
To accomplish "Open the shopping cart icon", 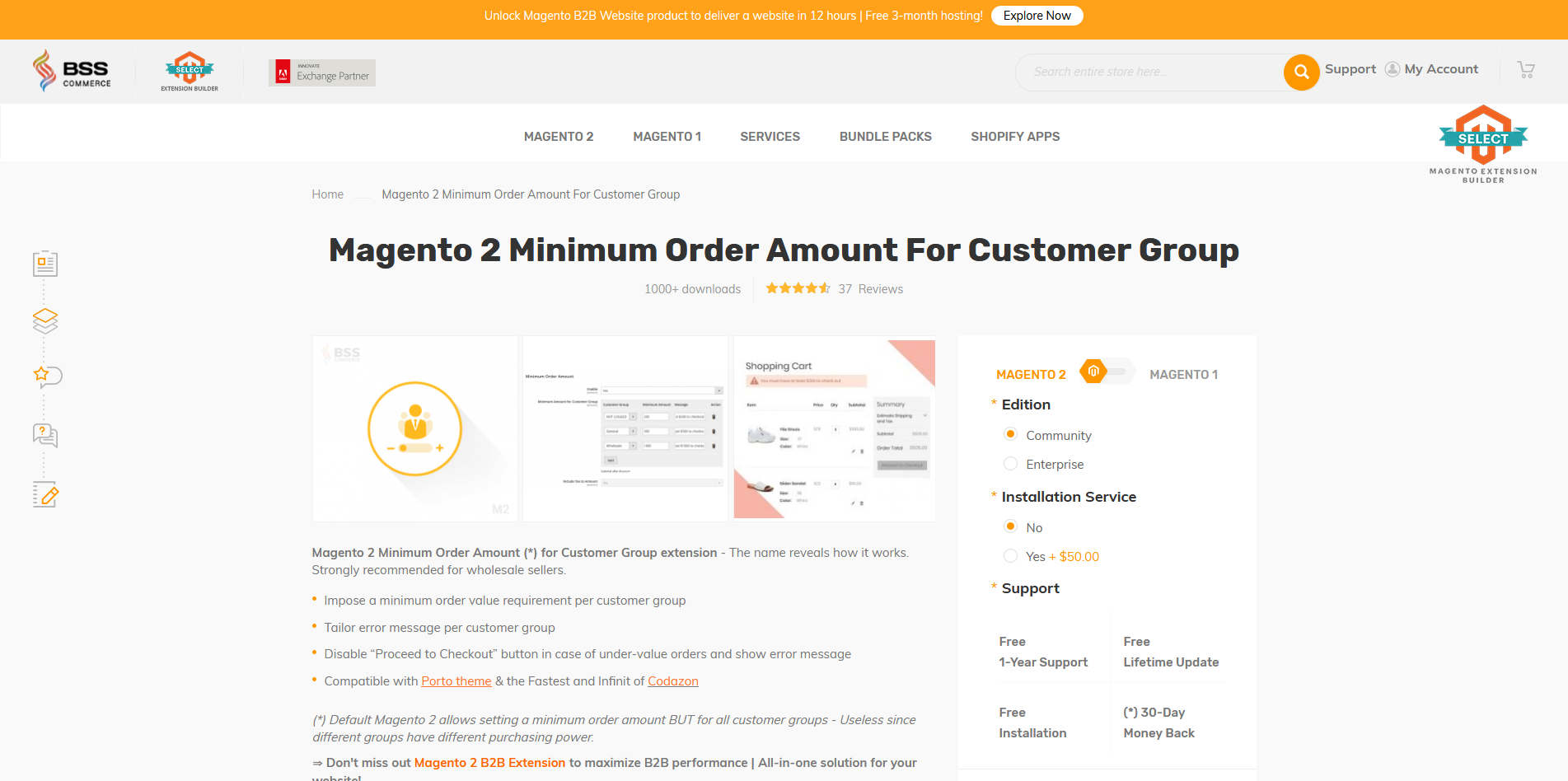I will 1526,70.
